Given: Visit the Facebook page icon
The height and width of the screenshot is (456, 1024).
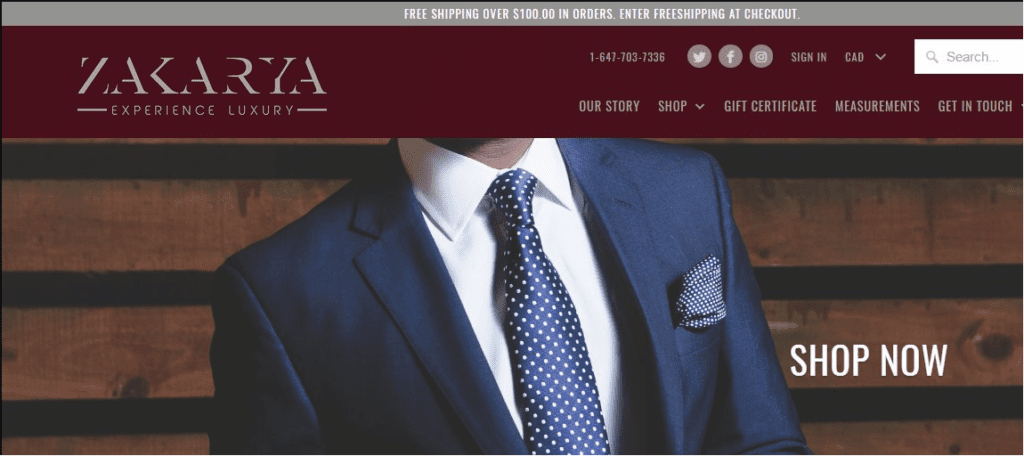Looking at the screenshot, I should pyautogui.click(x=730, y=57).
